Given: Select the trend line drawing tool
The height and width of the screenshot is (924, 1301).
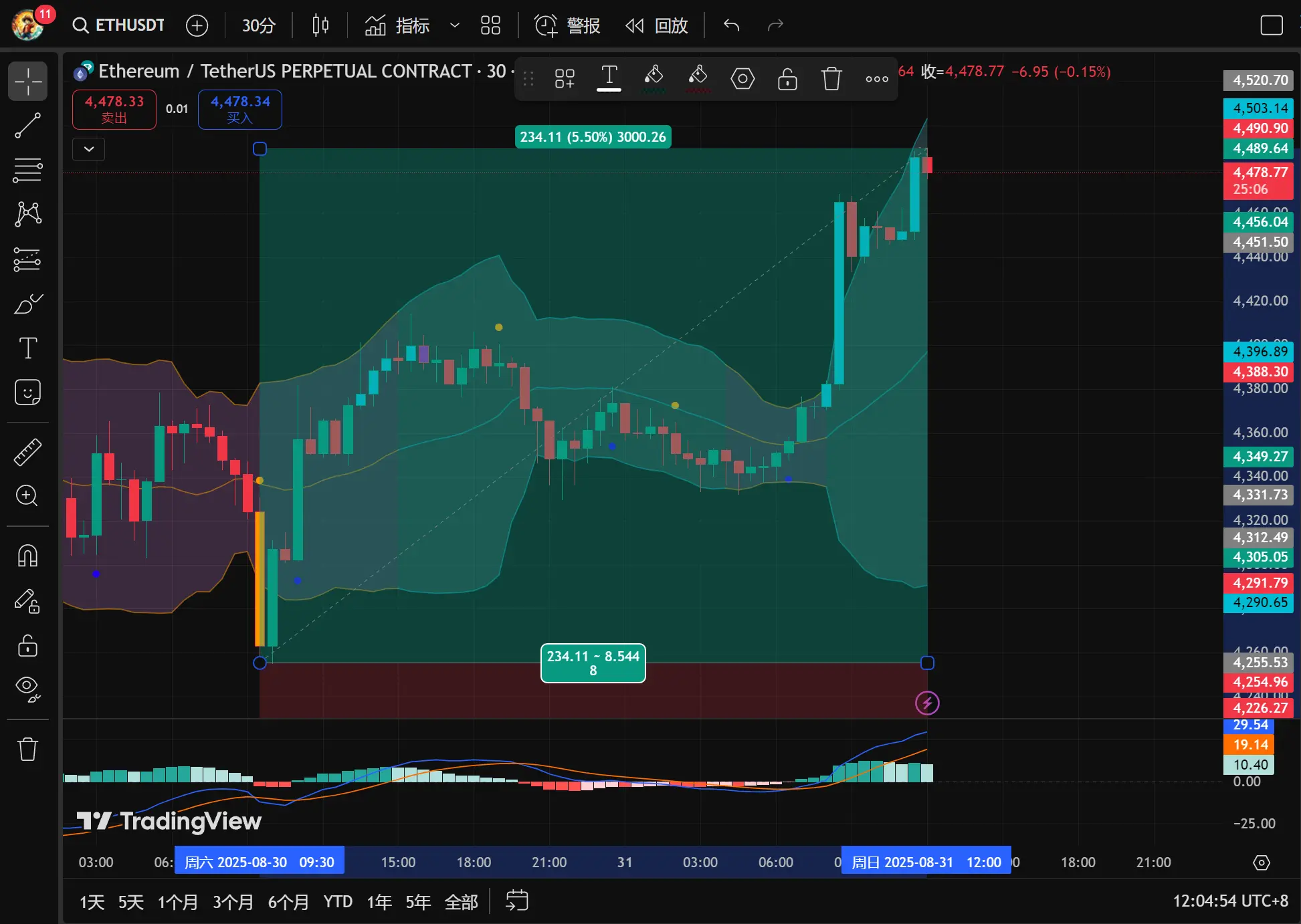Looking at the screenshot, I should (27, 126).
